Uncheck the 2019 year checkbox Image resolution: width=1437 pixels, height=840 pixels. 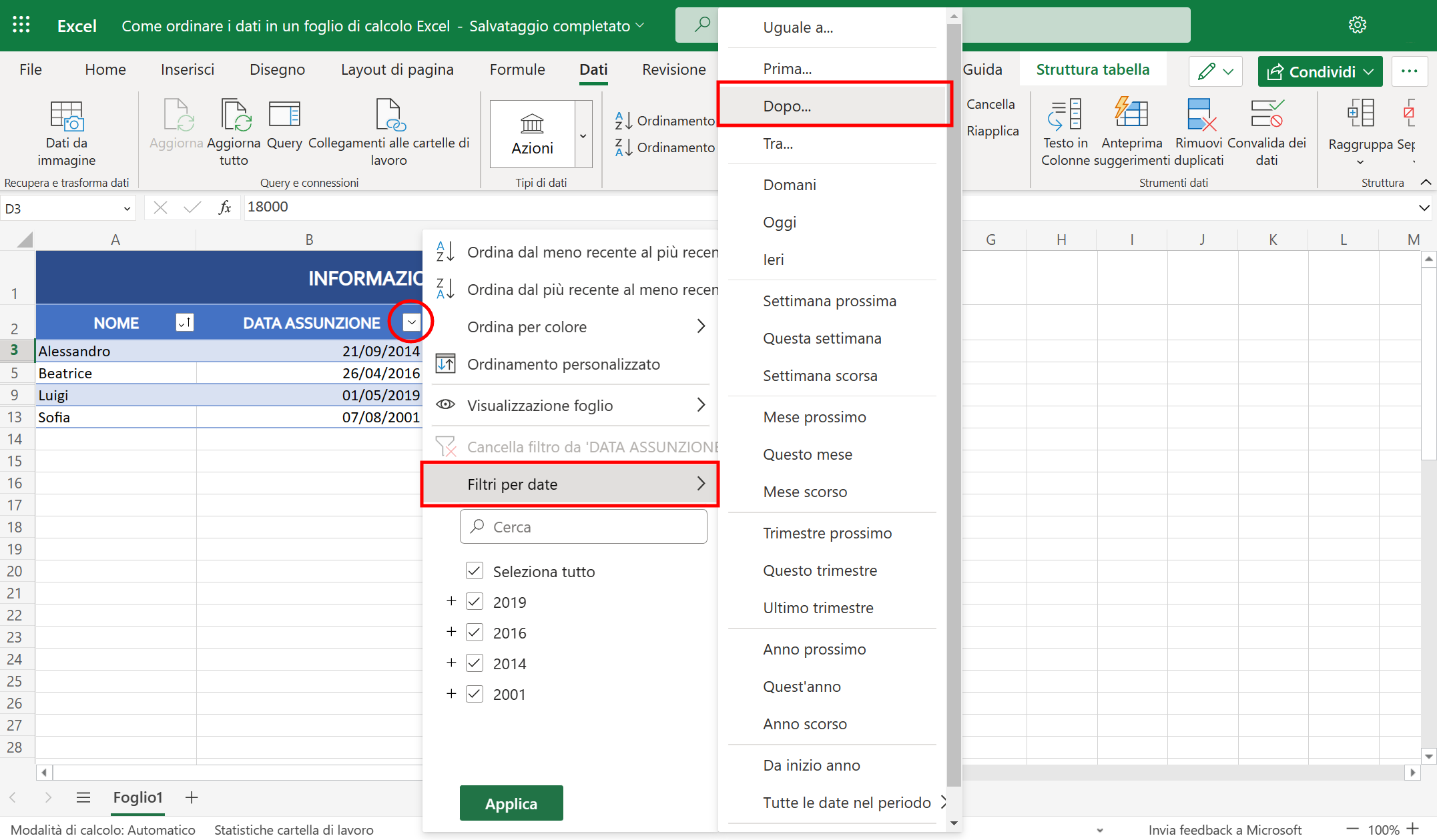pos(475,602)
